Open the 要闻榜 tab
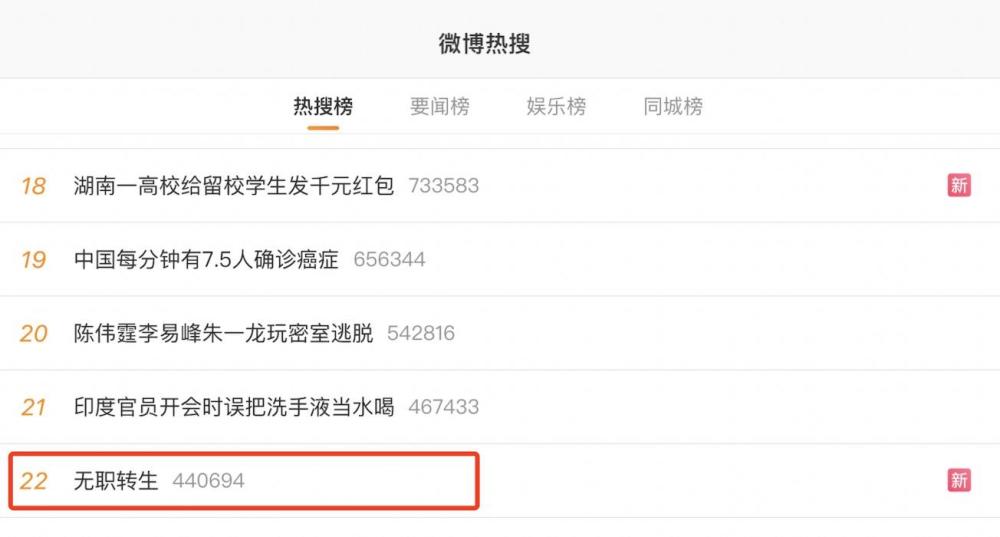Image resolution: width=1000 pixels, height=537 pixels. click(439, 106)
